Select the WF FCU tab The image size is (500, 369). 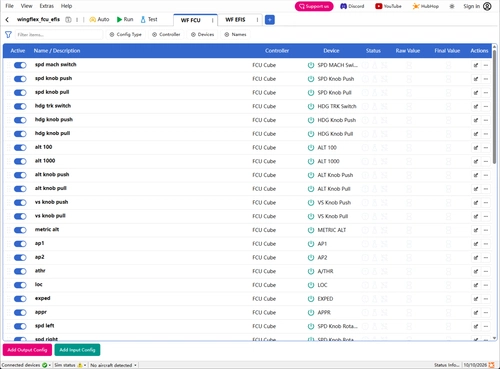(191, 20)
